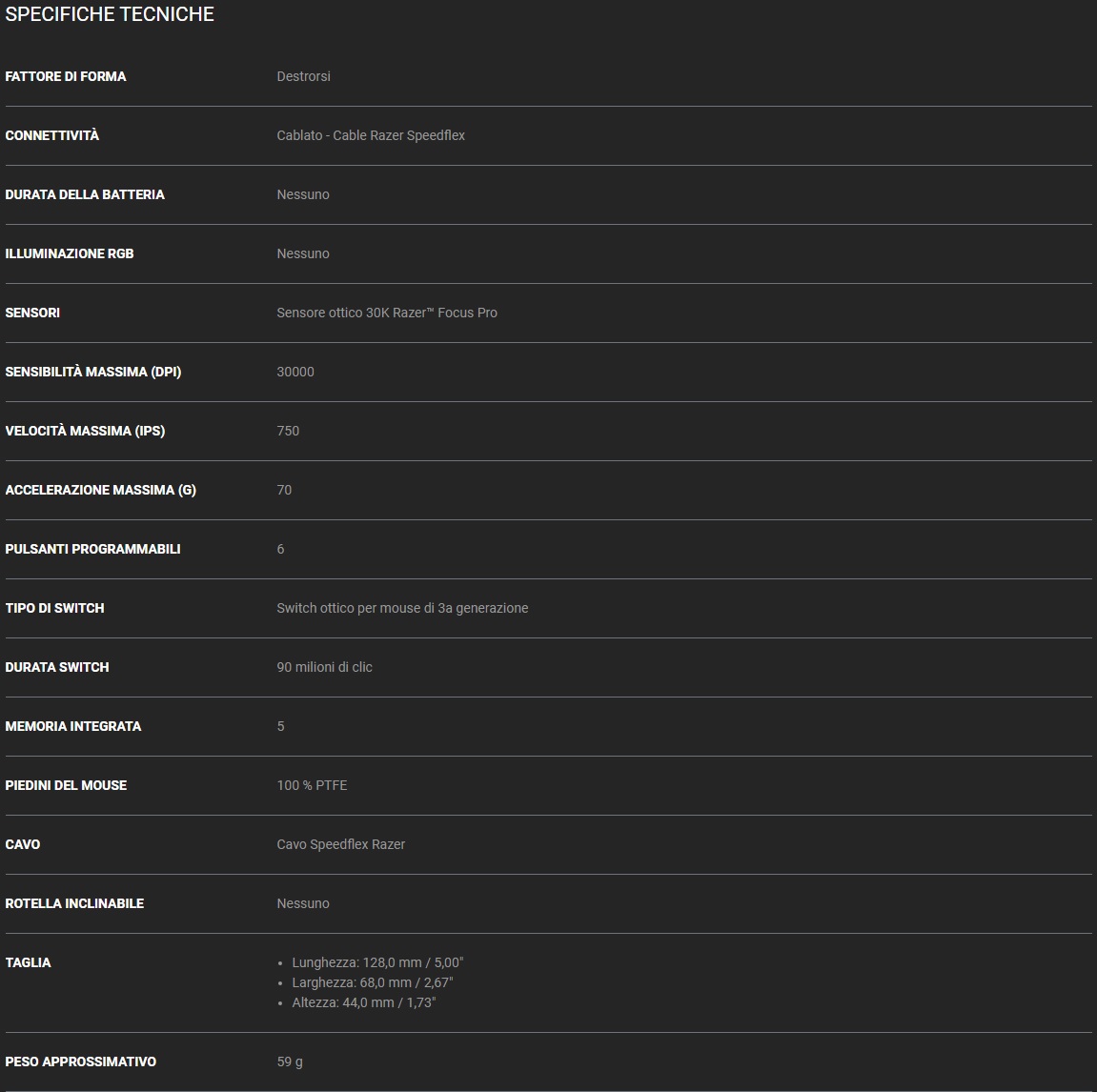Click the SPECIFICHE TECNICHE heading

(x=110, y=14)
